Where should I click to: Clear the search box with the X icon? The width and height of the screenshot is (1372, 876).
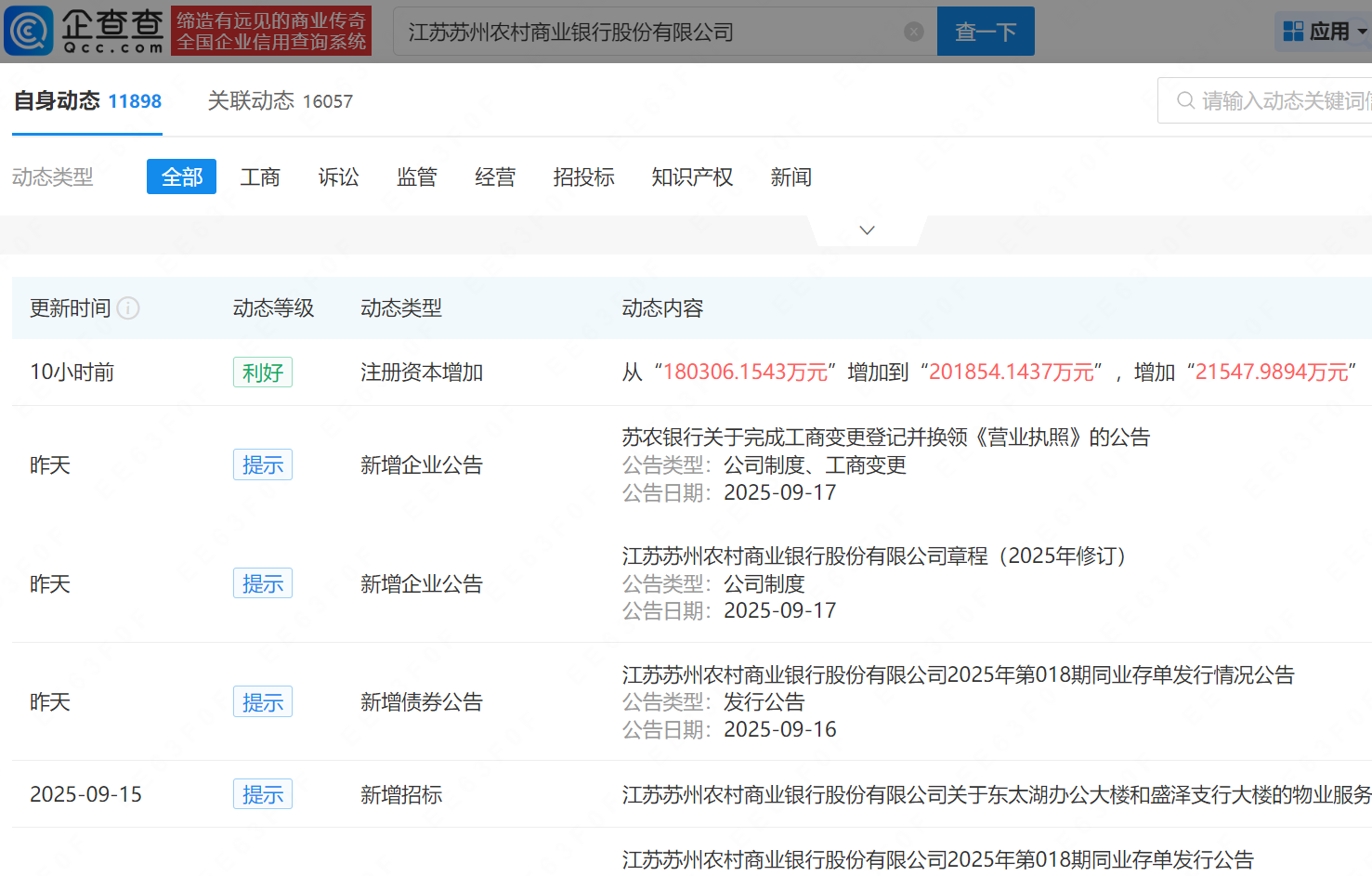pos(914,32)
